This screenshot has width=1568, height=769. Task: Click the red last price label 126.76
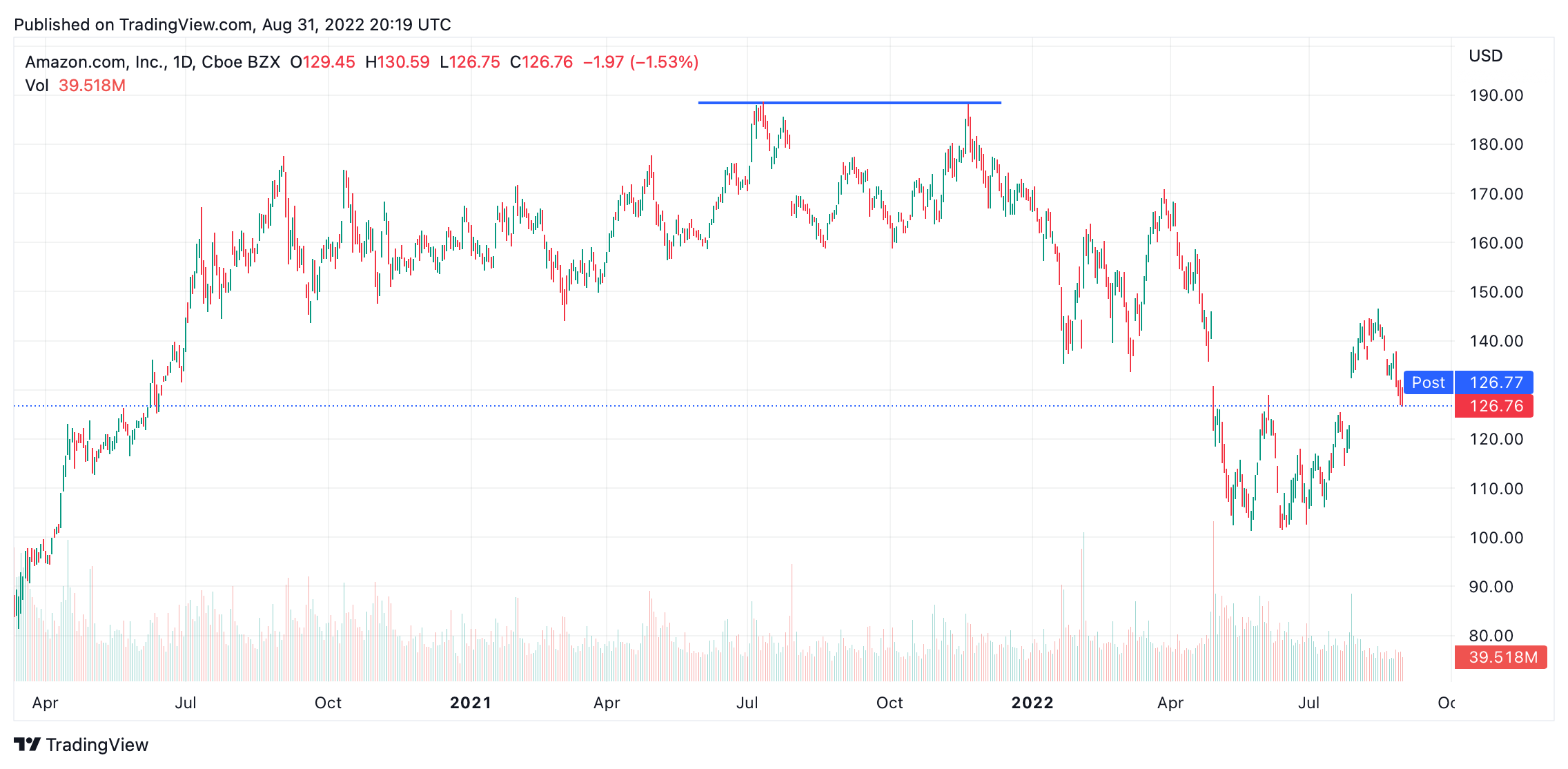[x=1494, y=406]
